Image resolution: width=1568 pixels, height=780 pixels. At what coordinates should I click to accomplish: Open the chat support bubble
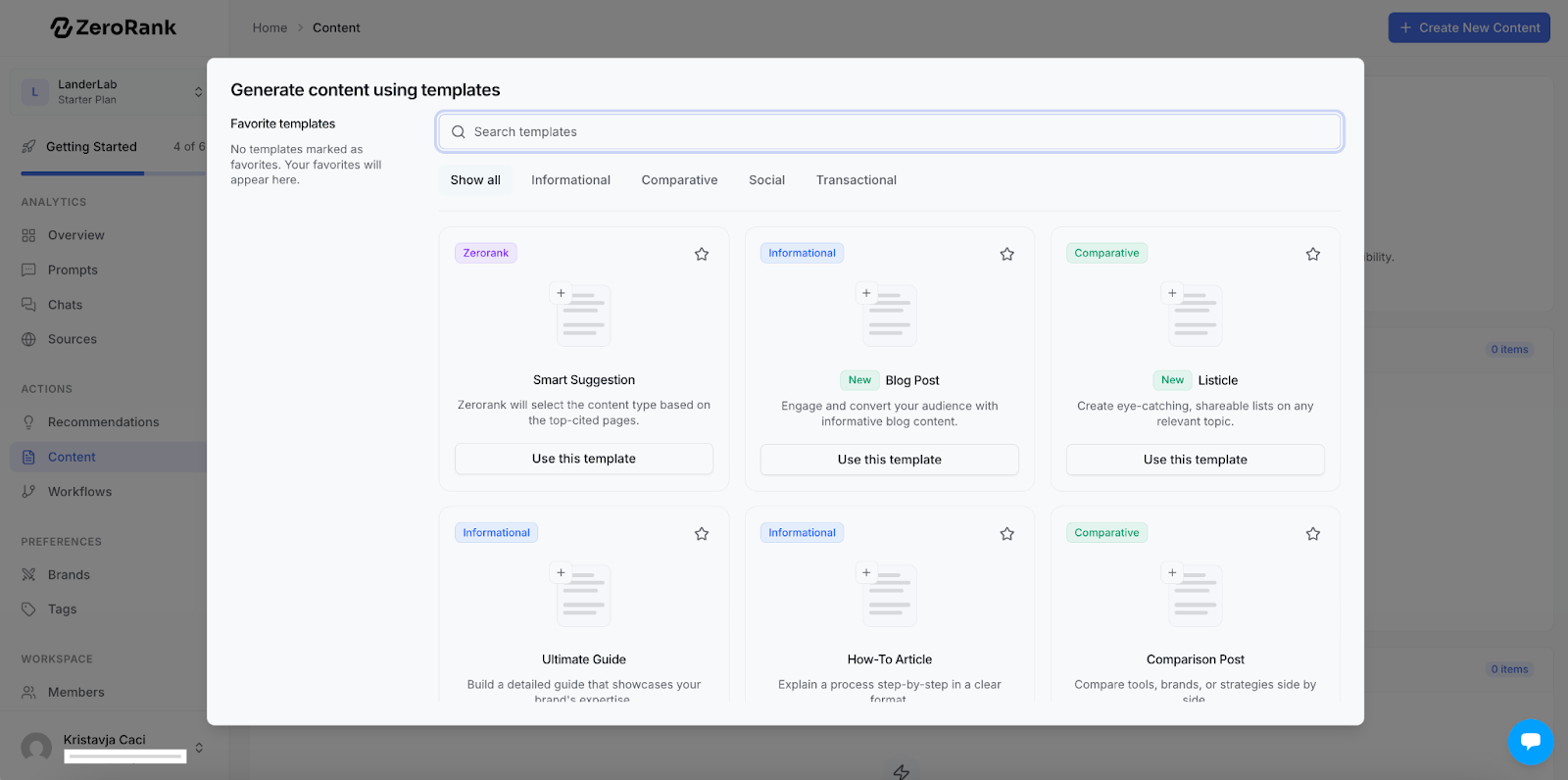tap(1531, 742)
